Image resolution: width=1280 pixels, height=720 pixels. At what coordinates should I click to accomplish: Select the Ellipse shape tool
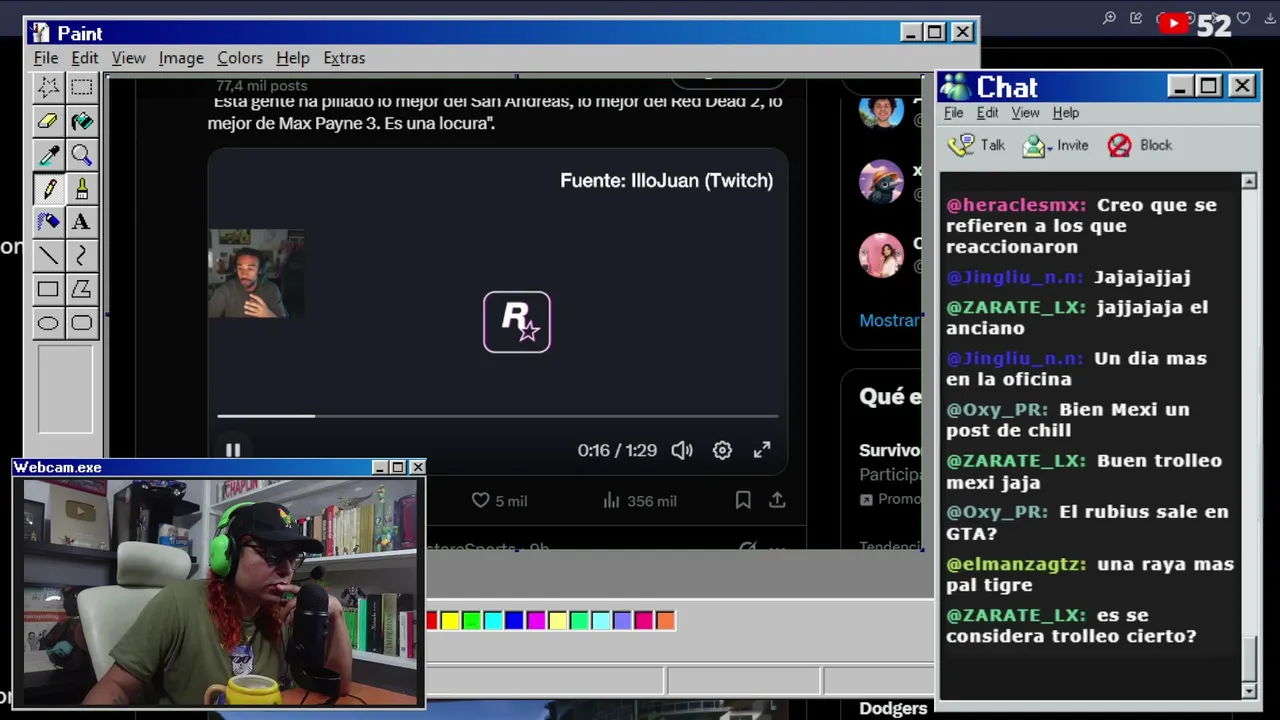tap(48, 323)
